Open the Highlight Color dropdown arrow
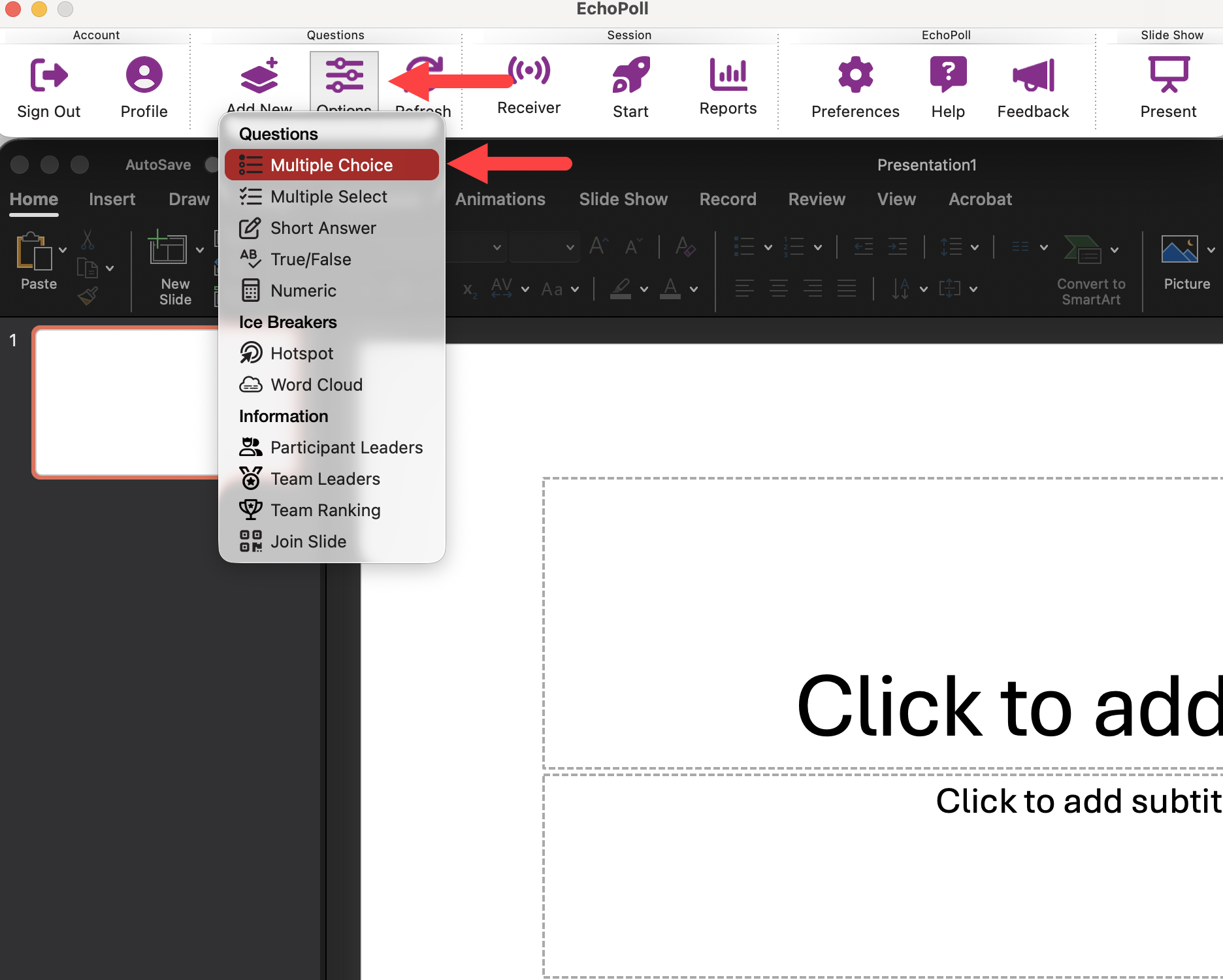This screenshot has height=980, width=1223. click(644, 289)
